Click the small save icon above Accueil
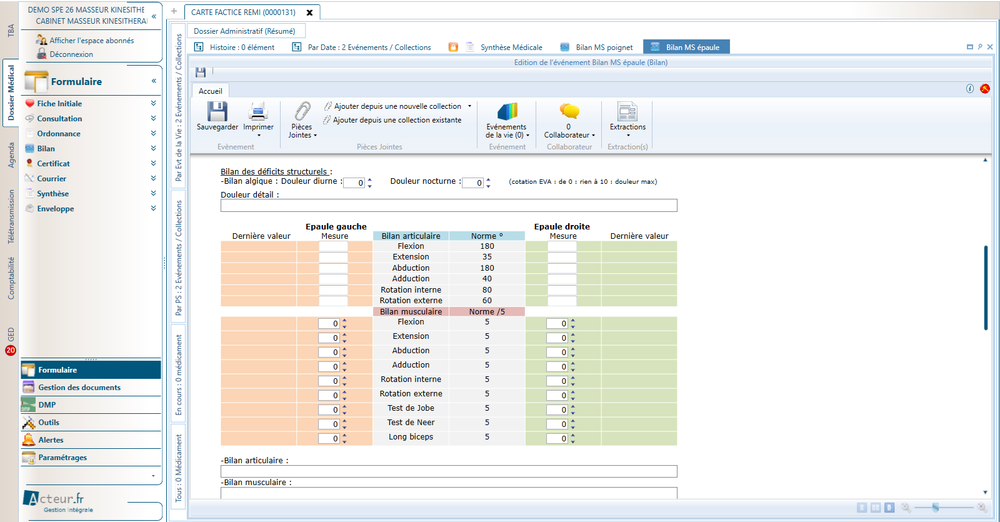 (x=200, y=73)
